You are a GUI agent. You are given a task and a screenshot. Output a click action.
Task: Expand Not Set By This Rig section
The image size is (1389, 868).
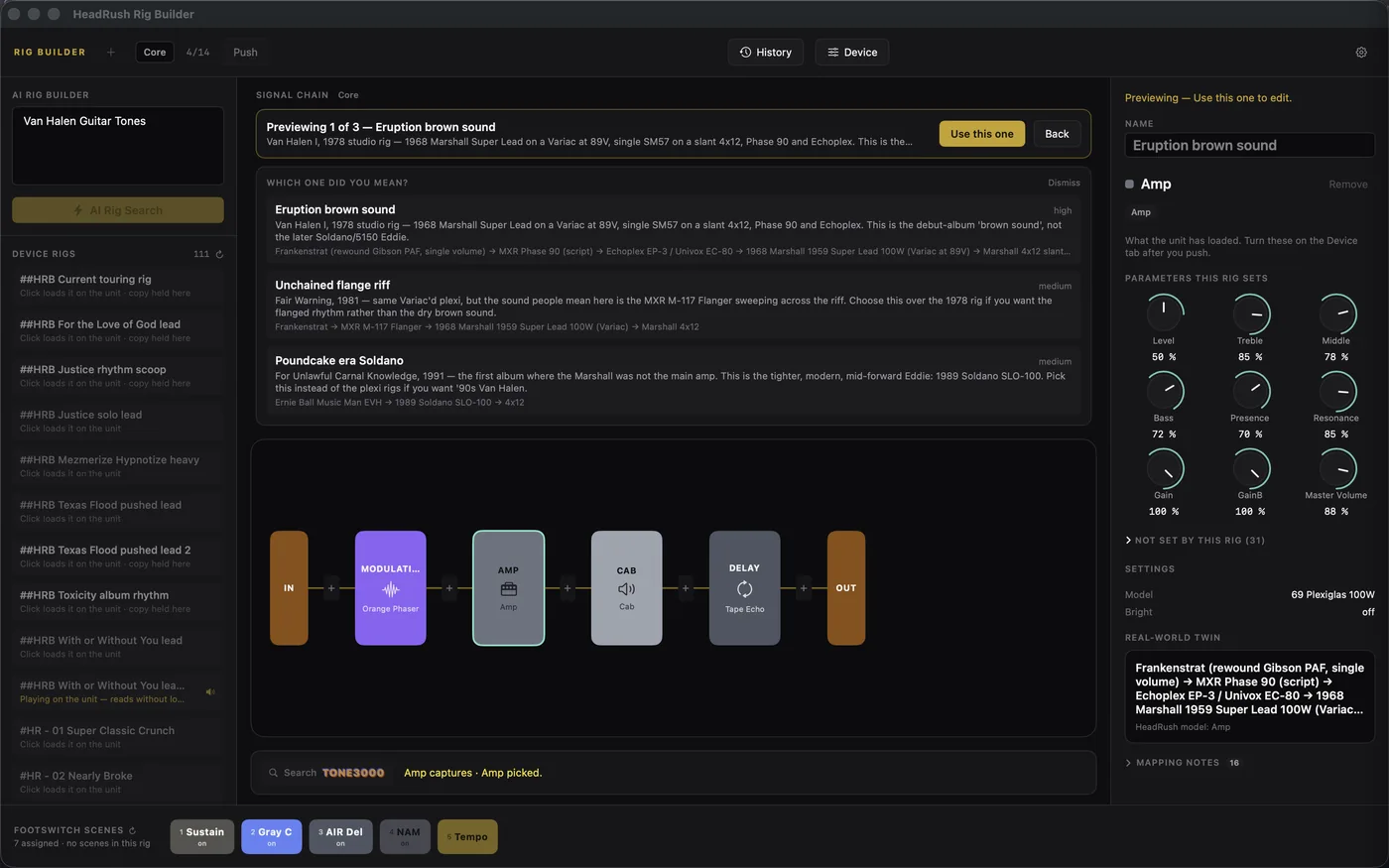pyautogui.click(x=1195, y=541)
